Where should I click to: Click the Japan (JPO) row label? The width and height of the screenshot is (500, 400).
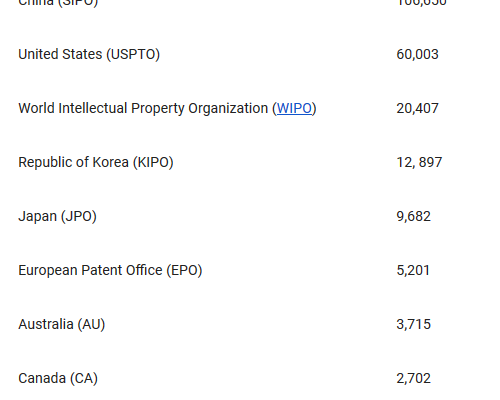57,216
